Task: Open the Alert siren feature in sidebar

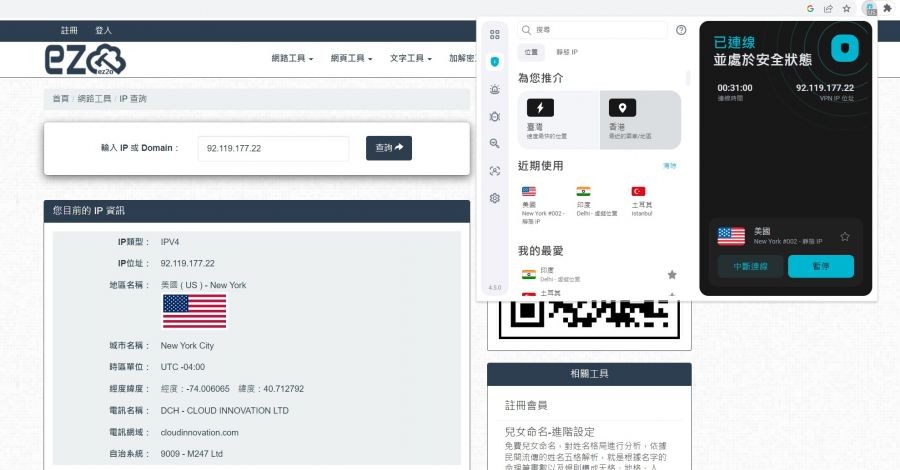Action: pos(494,89)
